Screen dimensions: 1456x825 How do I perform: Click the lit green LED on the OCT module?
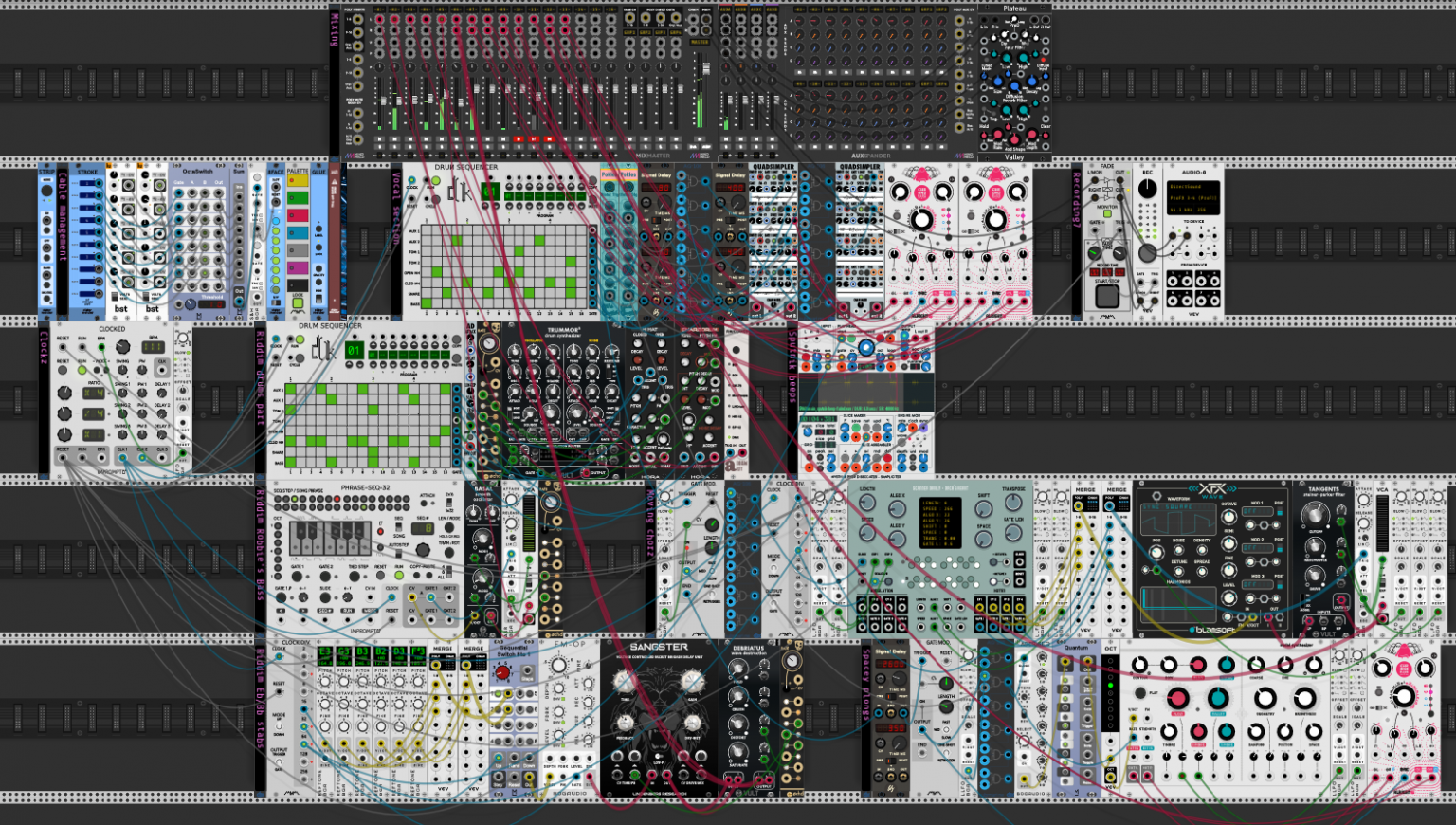coord(1110,686)
